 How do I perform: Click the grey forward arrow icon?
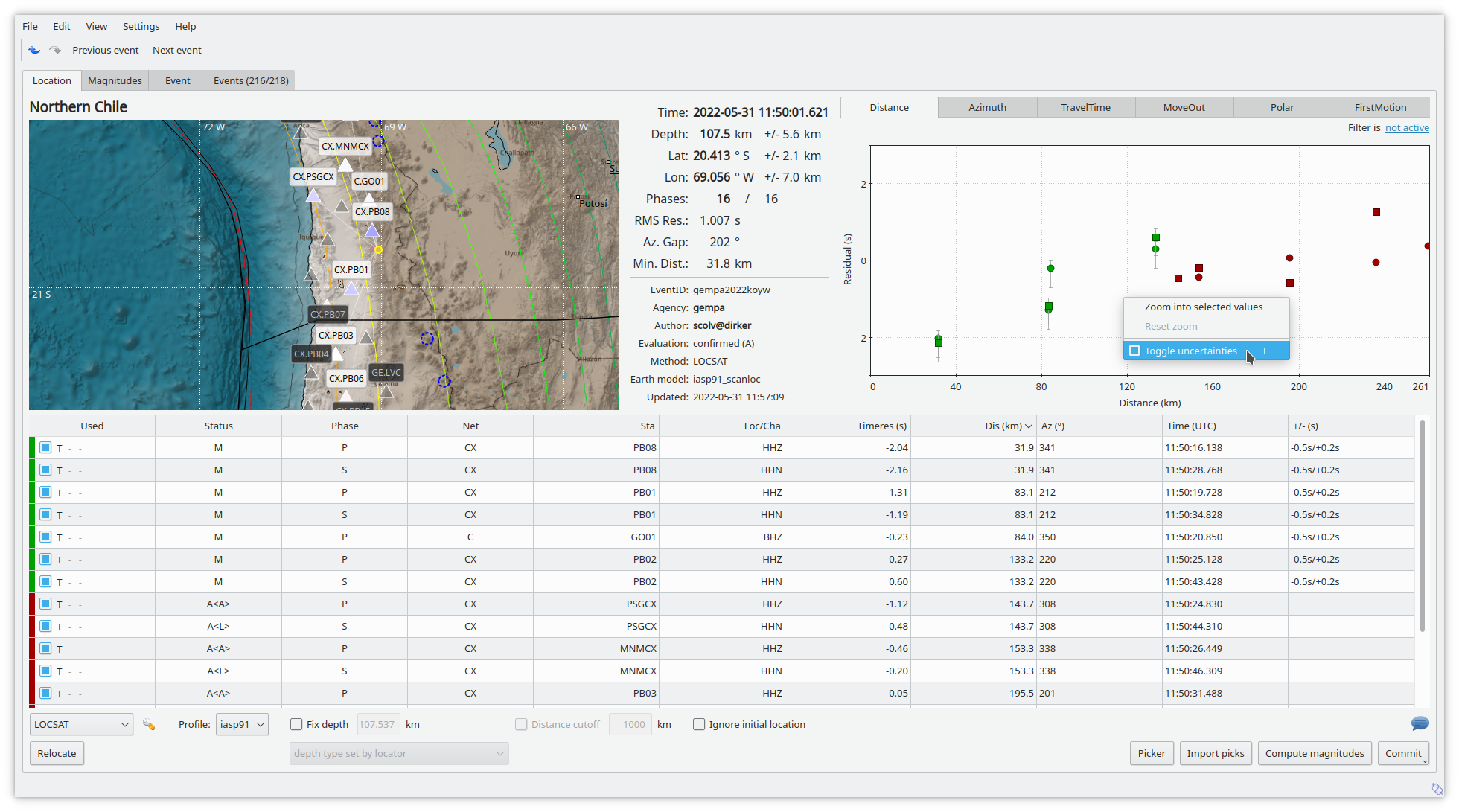point(55,50)
